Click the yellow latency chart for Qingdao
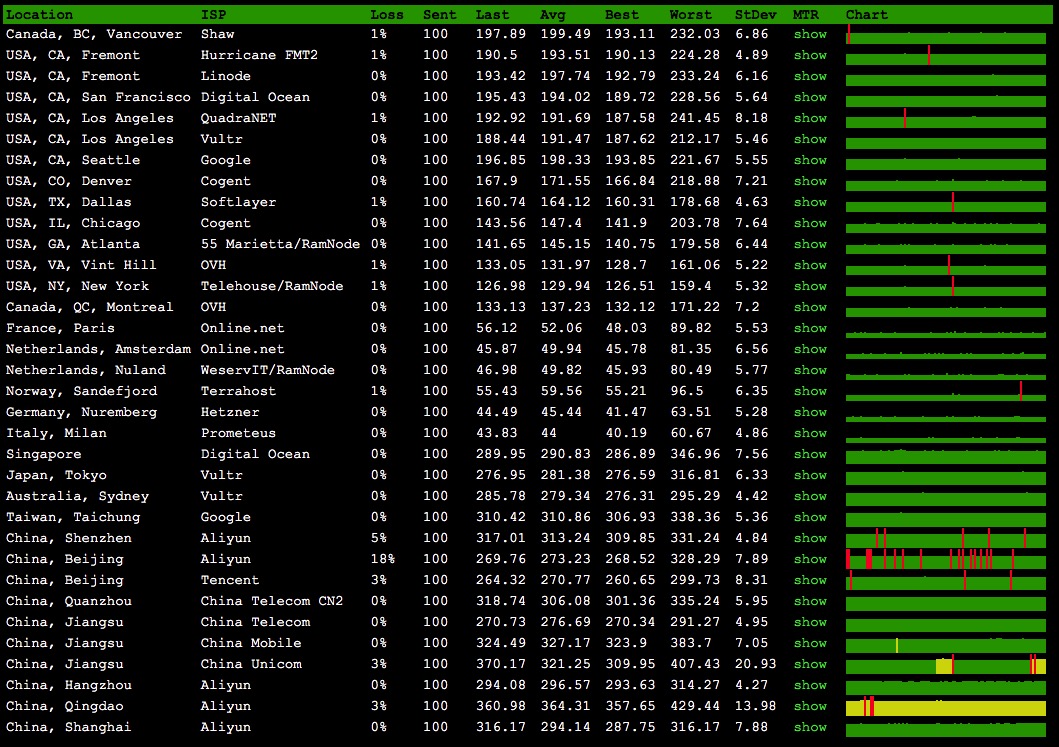The image size is (1059, 747). (x=946, y=706)
